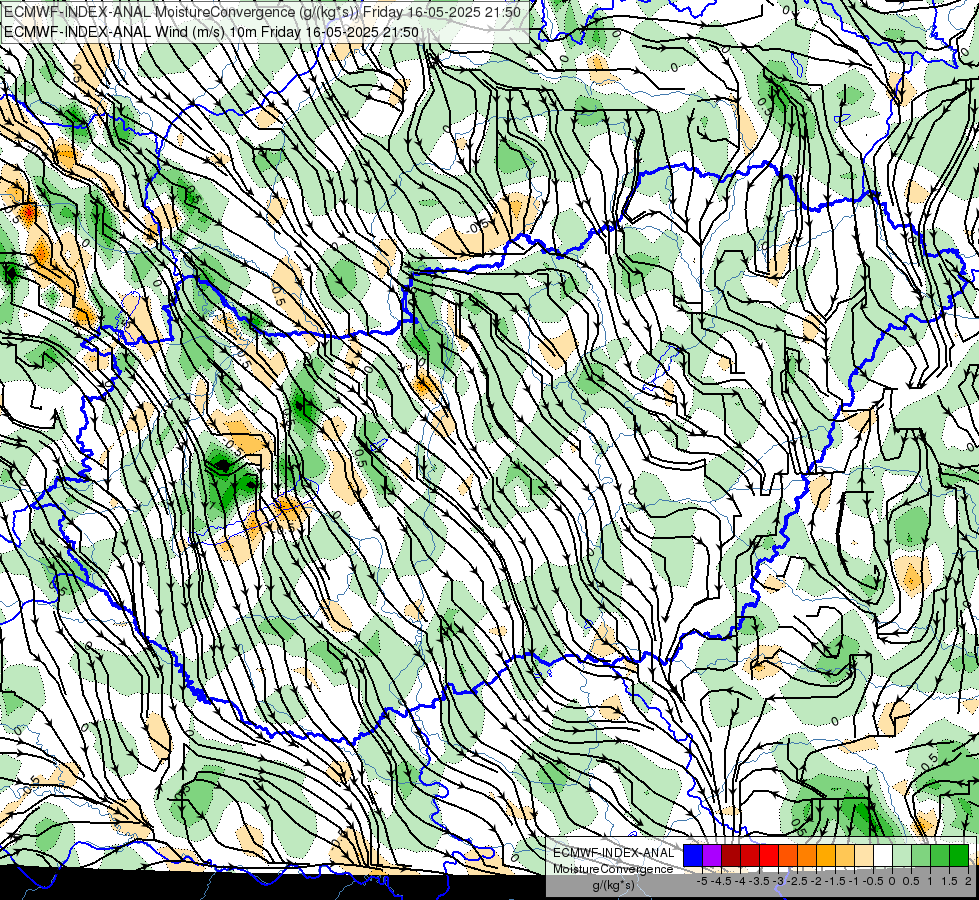Click the blue legend swatch below -5
979x900 pixels.
point(693,855)
